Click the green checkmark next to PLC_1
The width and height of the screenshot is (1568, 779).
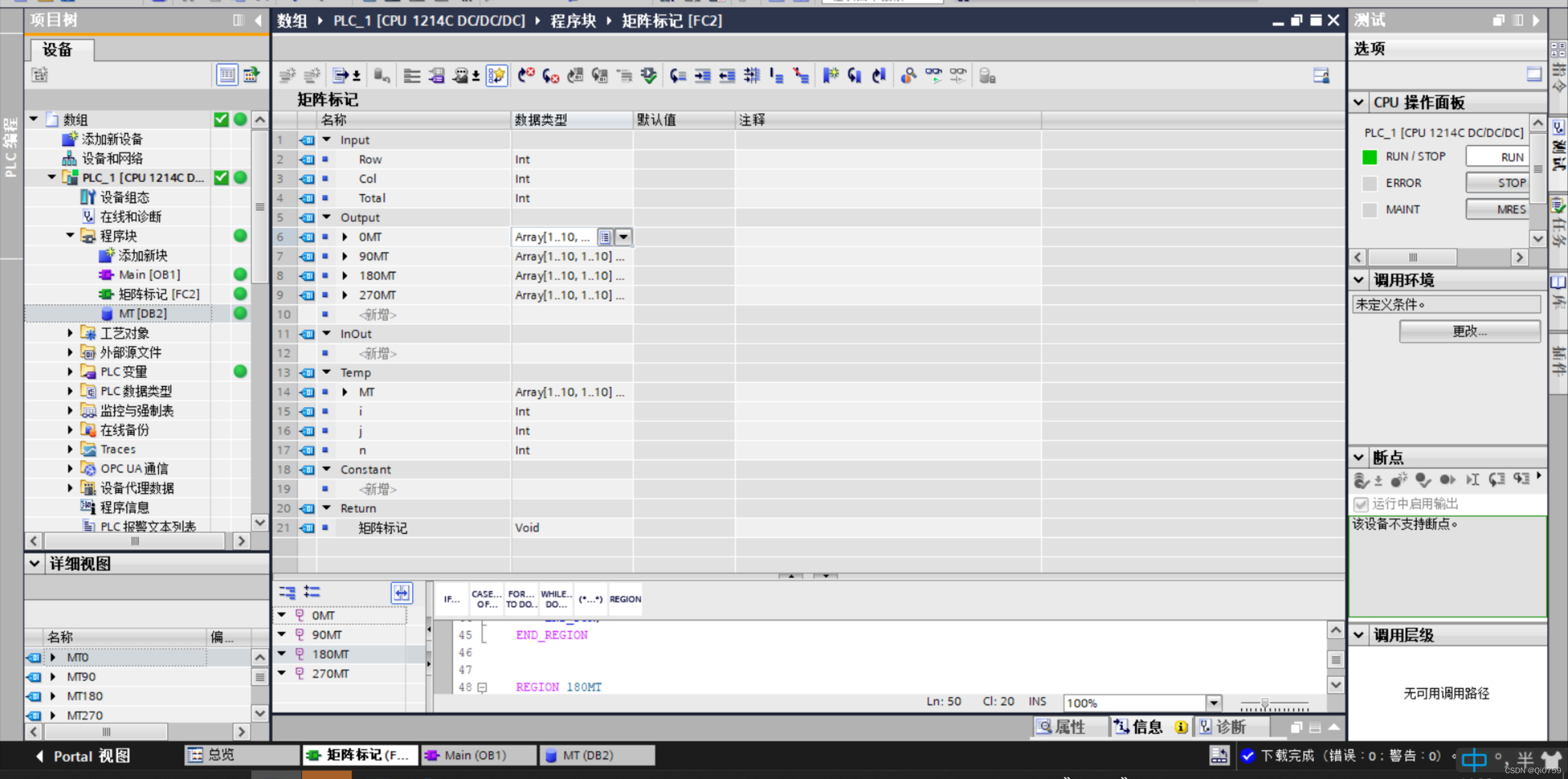click(222, 178)
